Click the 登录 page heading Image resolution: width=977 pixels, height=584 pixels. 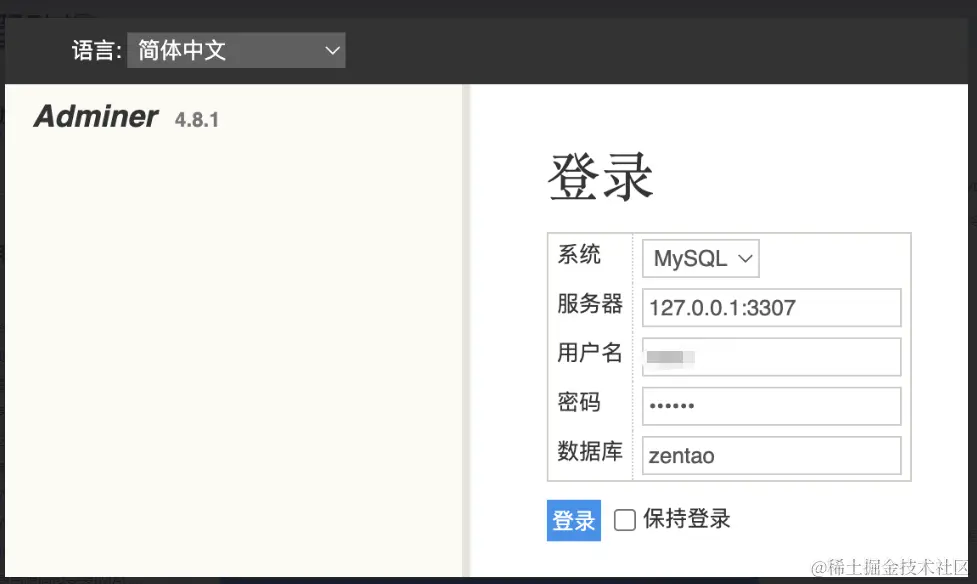coord(600,177)
